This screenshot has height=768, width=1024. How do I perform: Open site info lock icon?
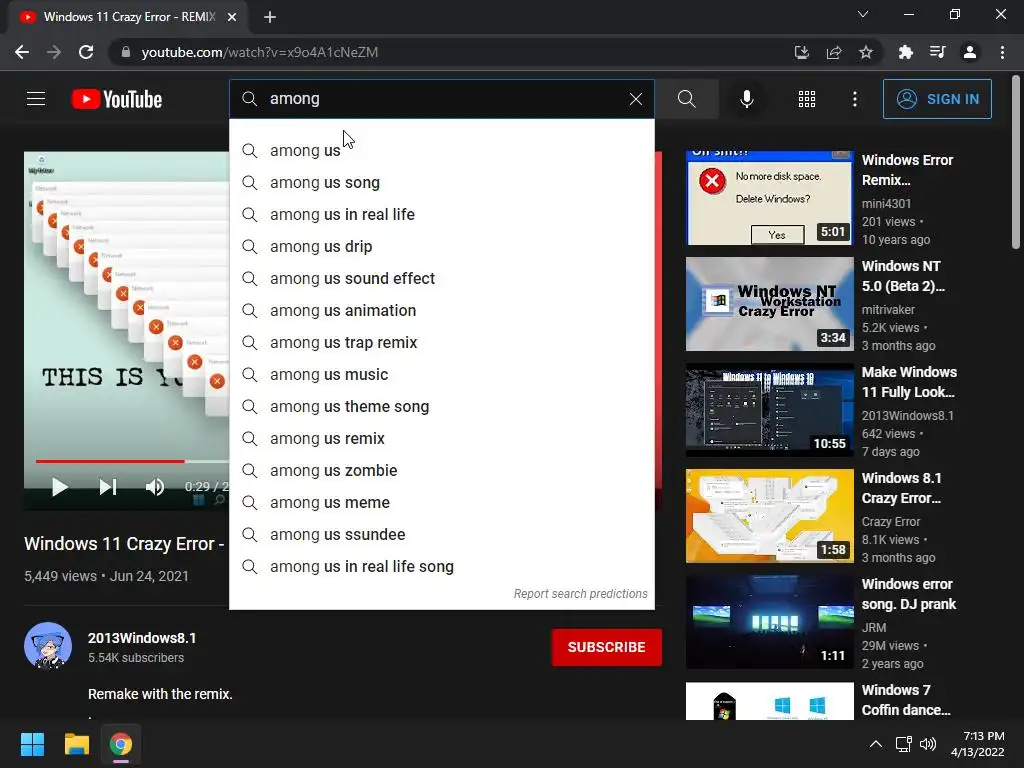point(125,52)
